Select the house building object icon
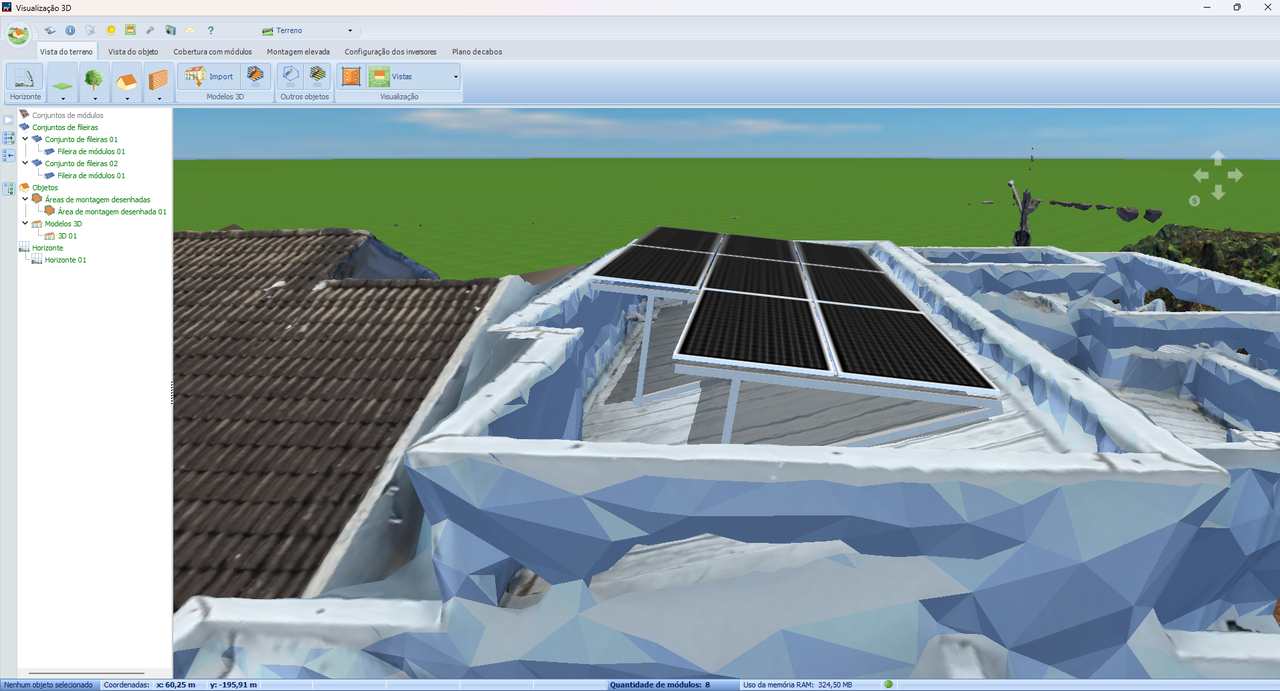This screenshot has width=1280, height=691. (126, 78)
